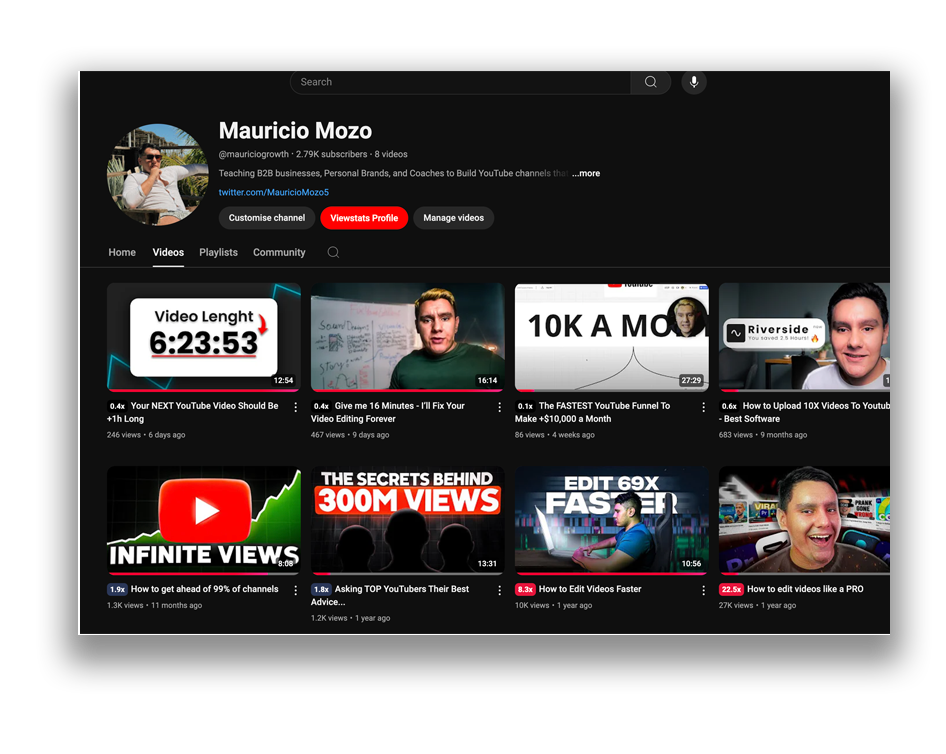
Task: Open options menu for 'Your NEXT YouTube Video' video
Action: click(296, 407)
